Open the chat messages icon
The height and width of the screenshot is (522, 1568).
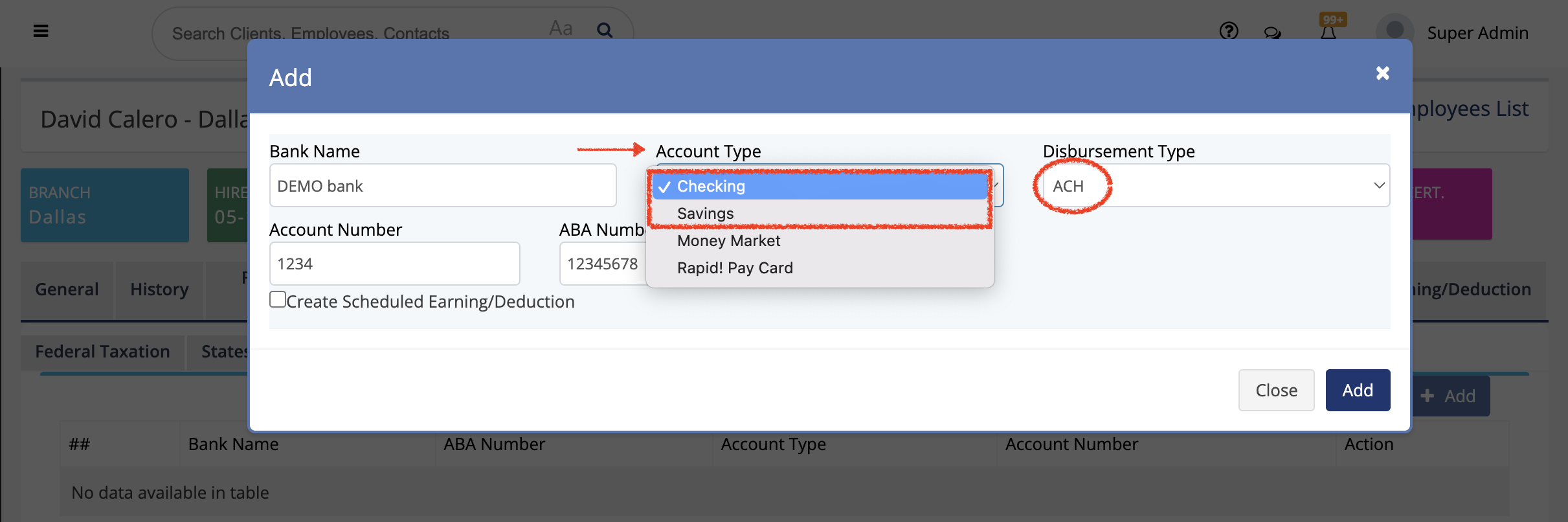tap(1272, 32)
